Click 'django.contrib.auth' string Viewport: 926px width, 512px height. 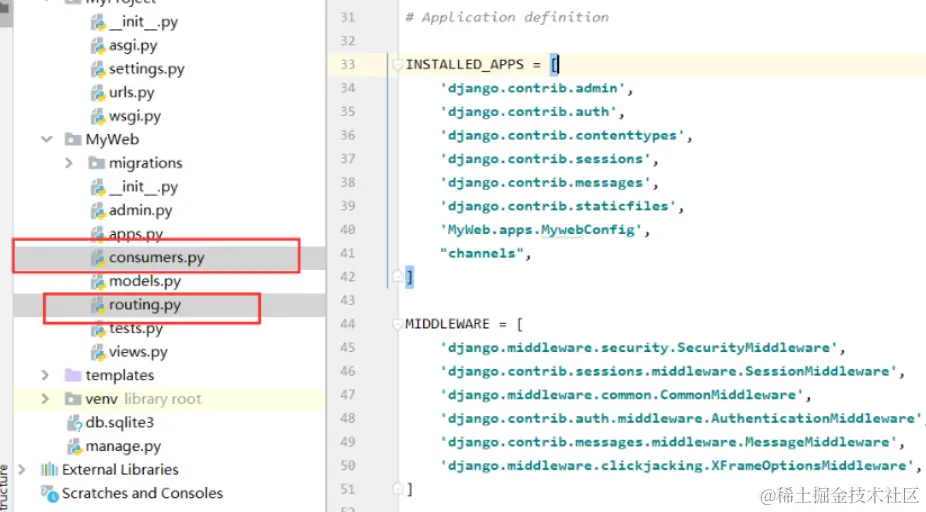[529, 112]
